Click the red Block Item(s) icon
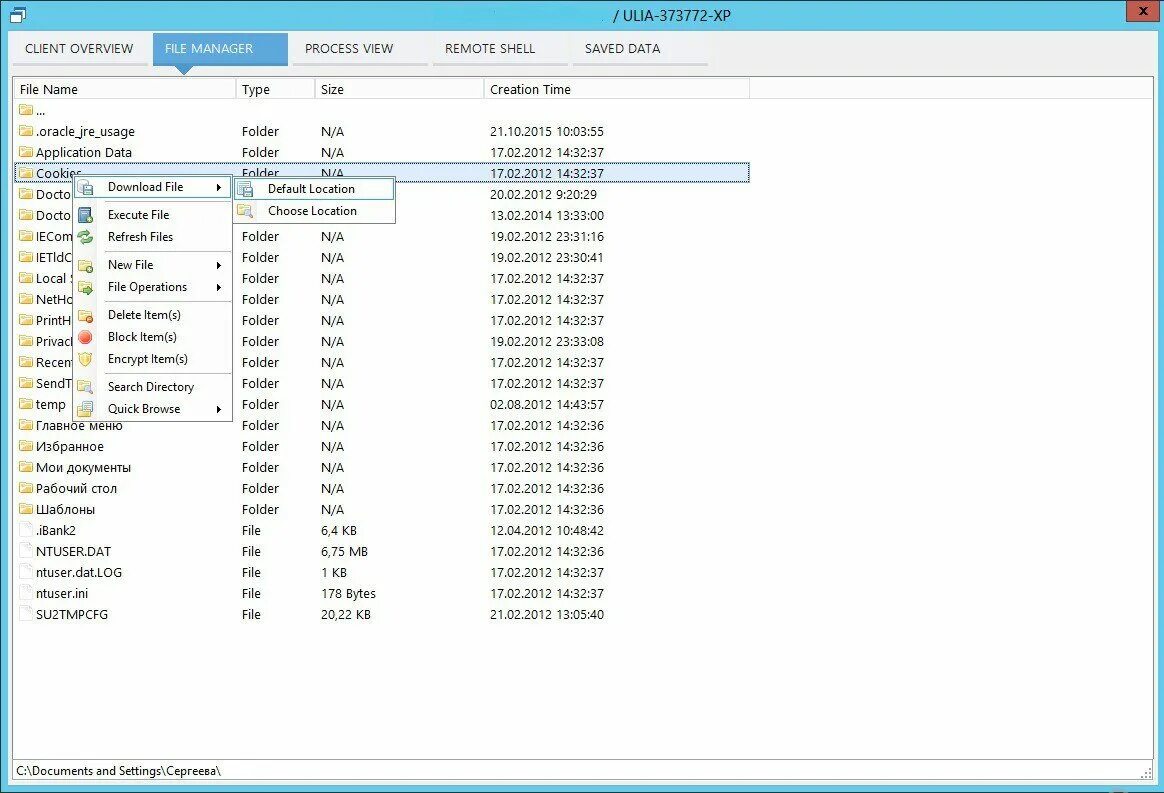Image resolution: width=1164 pixels, height=793 pixels. 85,337
